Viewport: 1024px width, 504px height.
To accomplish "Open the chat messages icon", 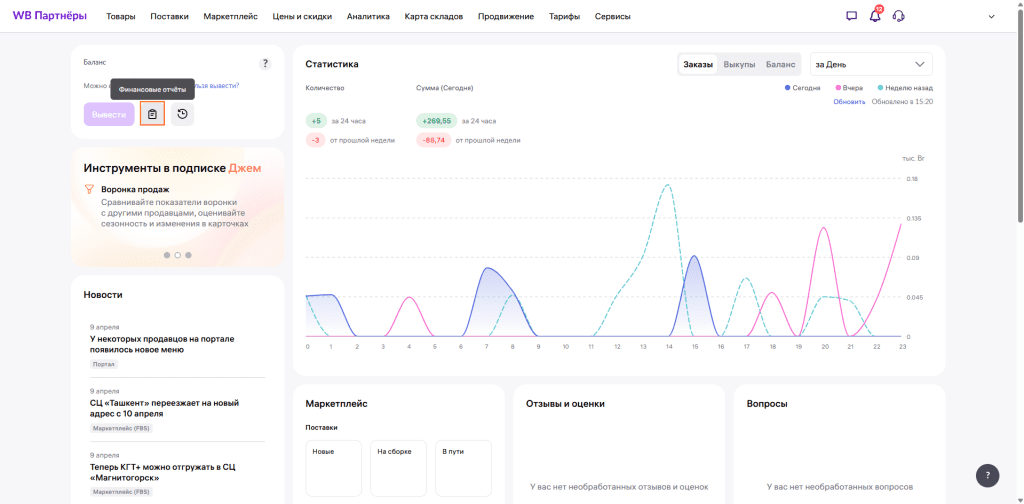I will point(851,16).
